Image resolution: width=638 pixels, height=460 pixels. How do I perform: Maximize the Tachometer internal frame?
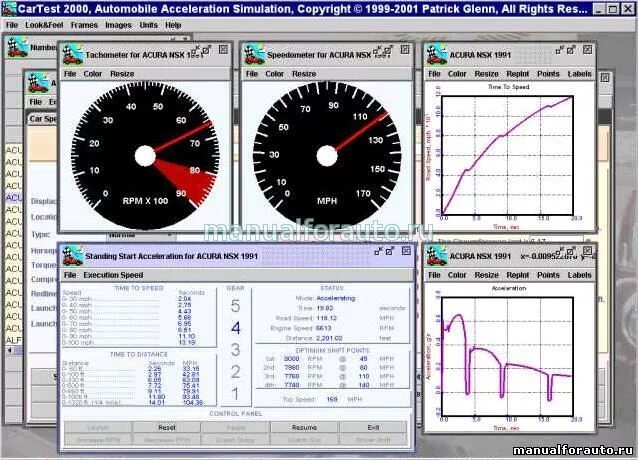(x=207, y=50)
